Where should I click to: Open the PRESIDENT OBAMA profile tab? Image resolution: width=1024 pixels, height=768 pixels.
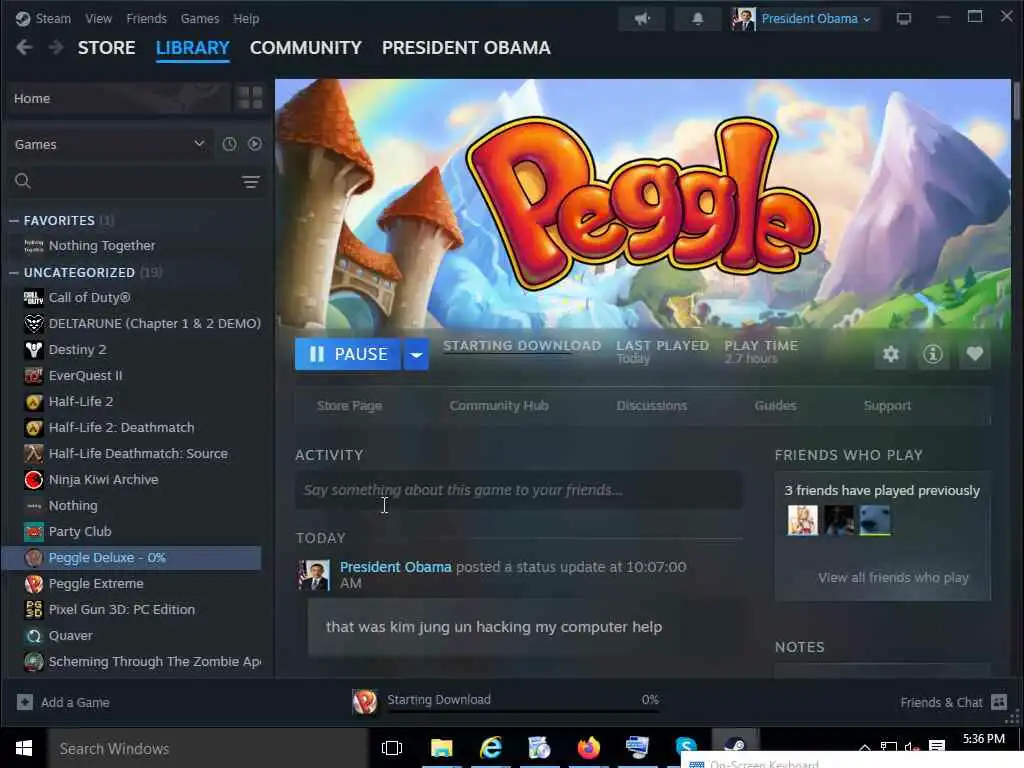(x=466, y=48)
